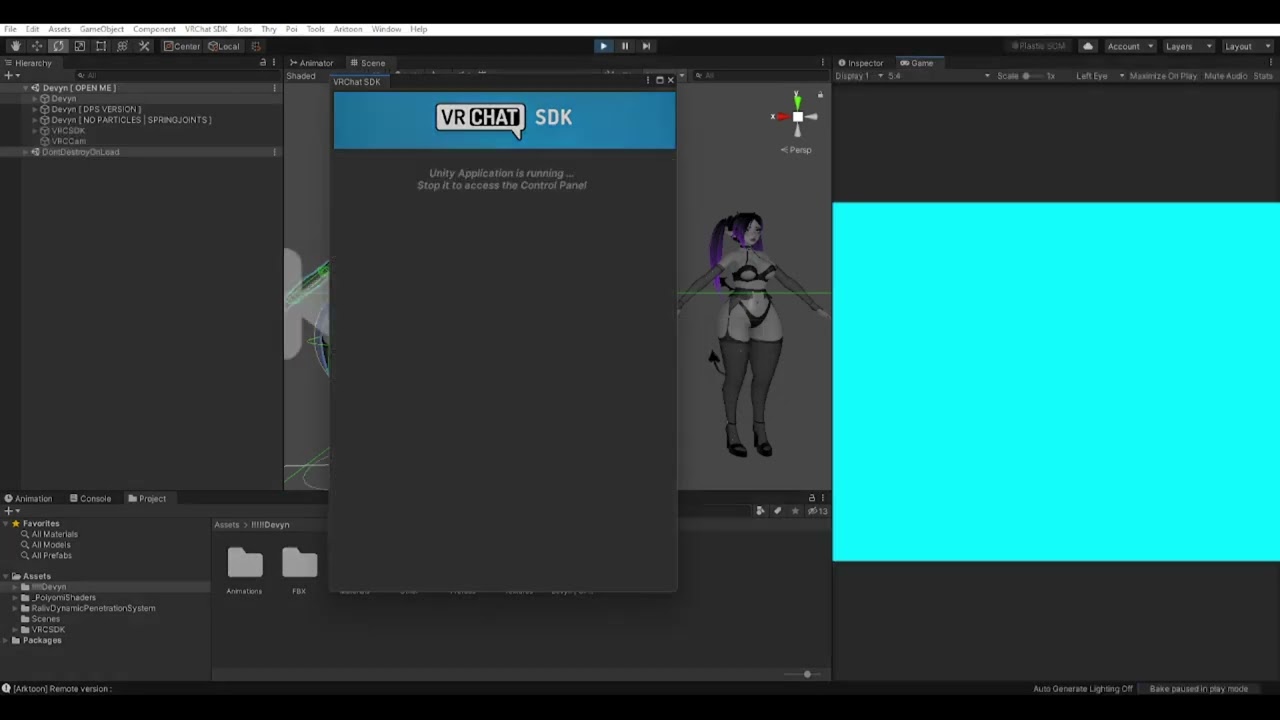The image size is (1280, 720).
Task: Open the Devyn [ OPEN ME ] scene options menu
Action: 275,88
